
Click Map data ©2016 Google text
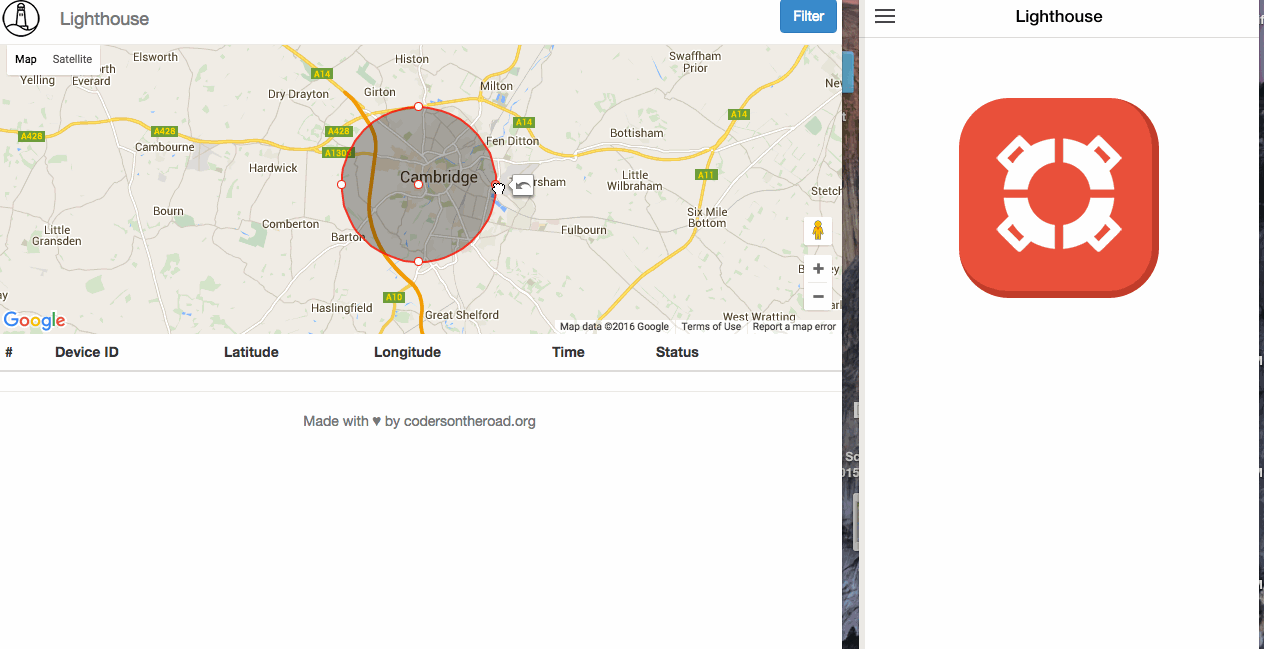(614, 327)
